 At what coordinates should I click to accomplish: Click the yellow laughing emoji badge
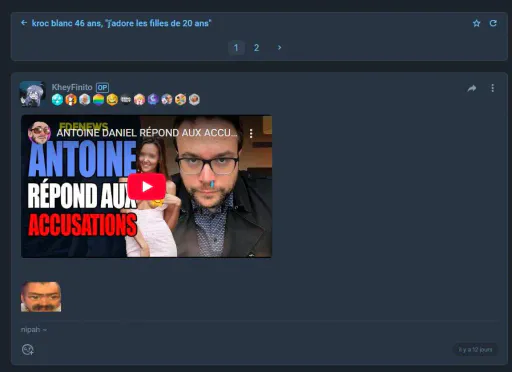(112, 99)
